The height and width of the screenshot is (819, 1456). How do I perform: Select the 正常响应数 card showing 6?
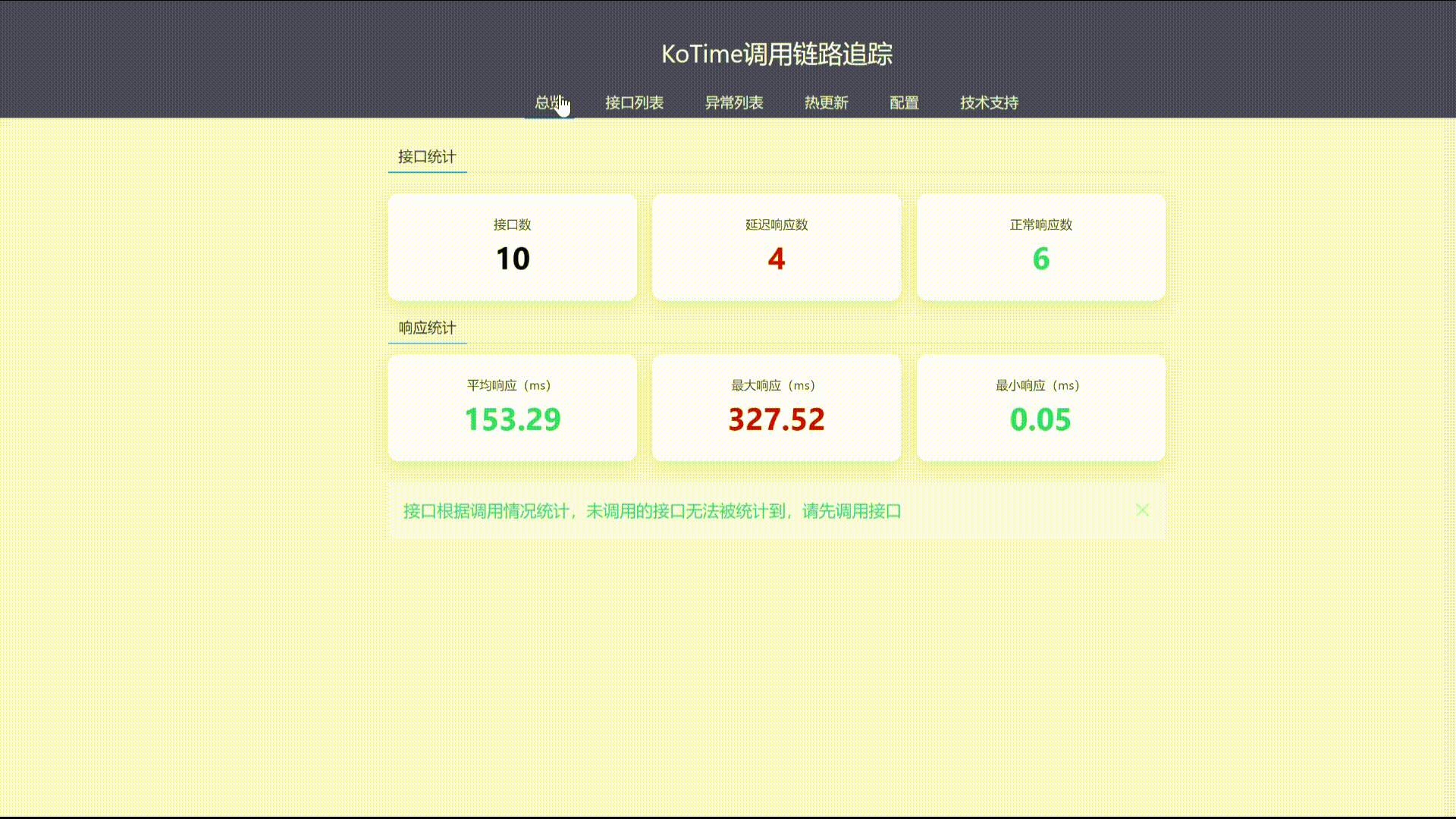click(x=1040, y=247)
